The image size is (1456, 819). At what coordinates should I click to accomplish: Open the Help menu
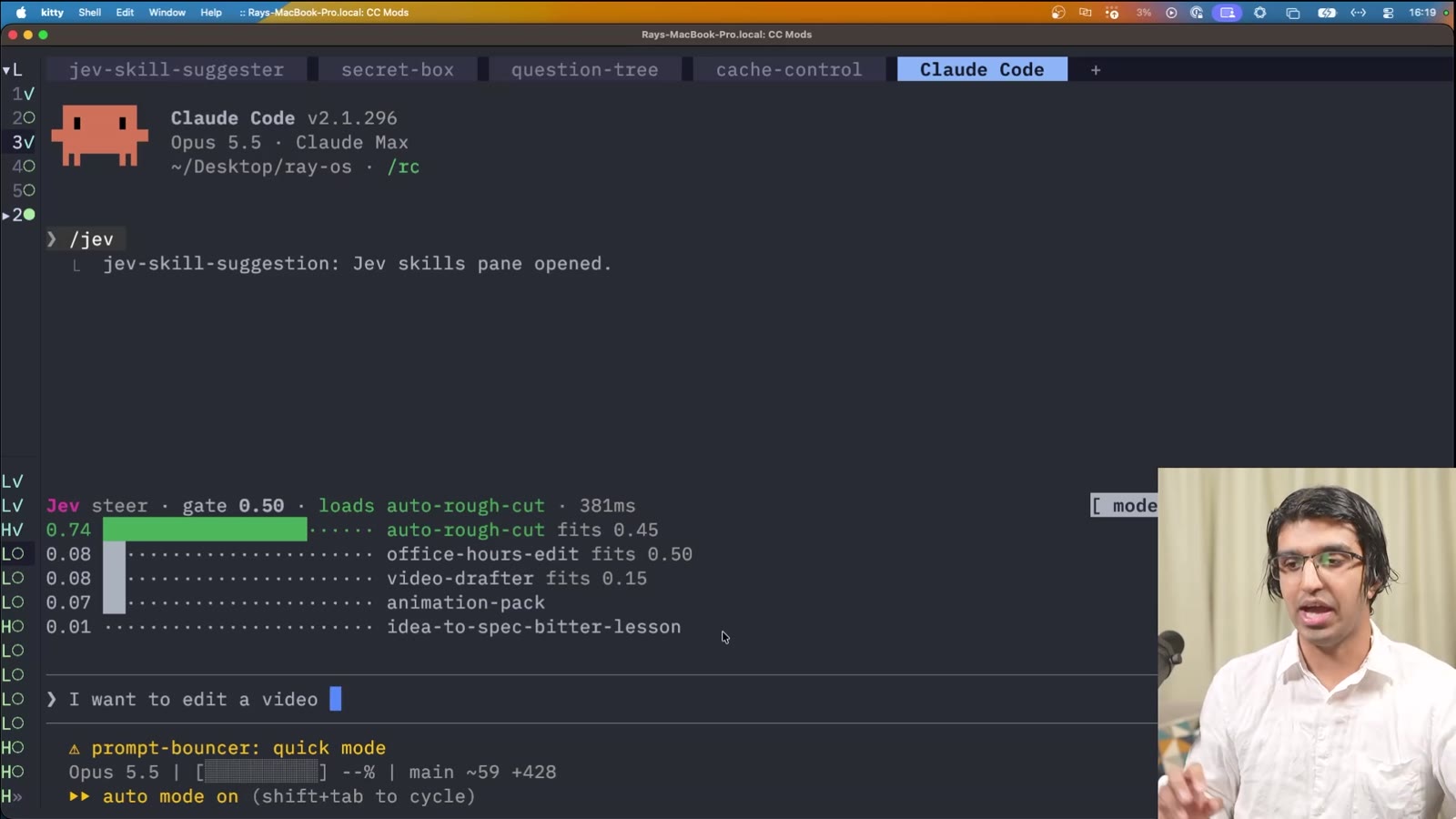(211, 13)
